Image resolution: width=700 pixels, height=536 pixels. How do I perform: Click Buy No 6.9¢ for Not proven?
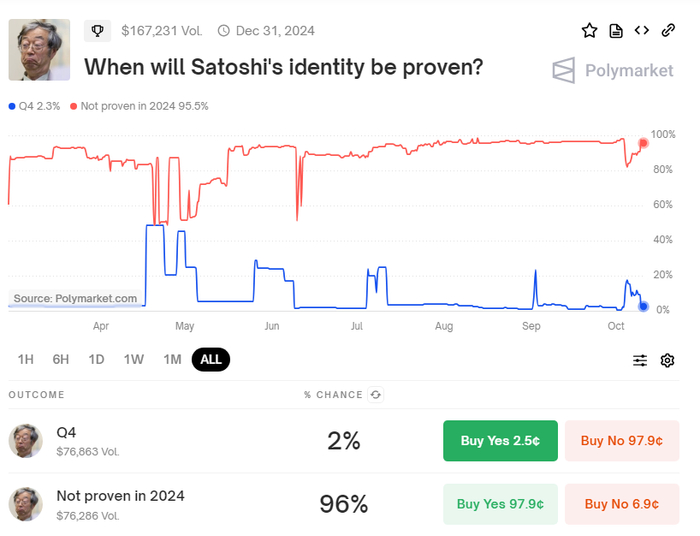(x=622, y=504)
